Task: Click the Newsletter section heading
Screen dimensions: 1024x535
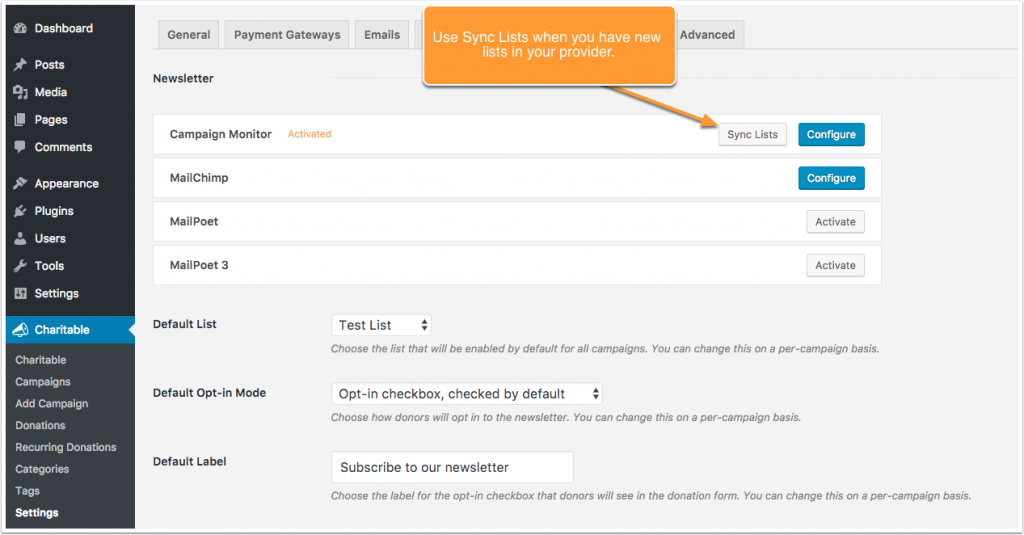Action: coord(184,78)
